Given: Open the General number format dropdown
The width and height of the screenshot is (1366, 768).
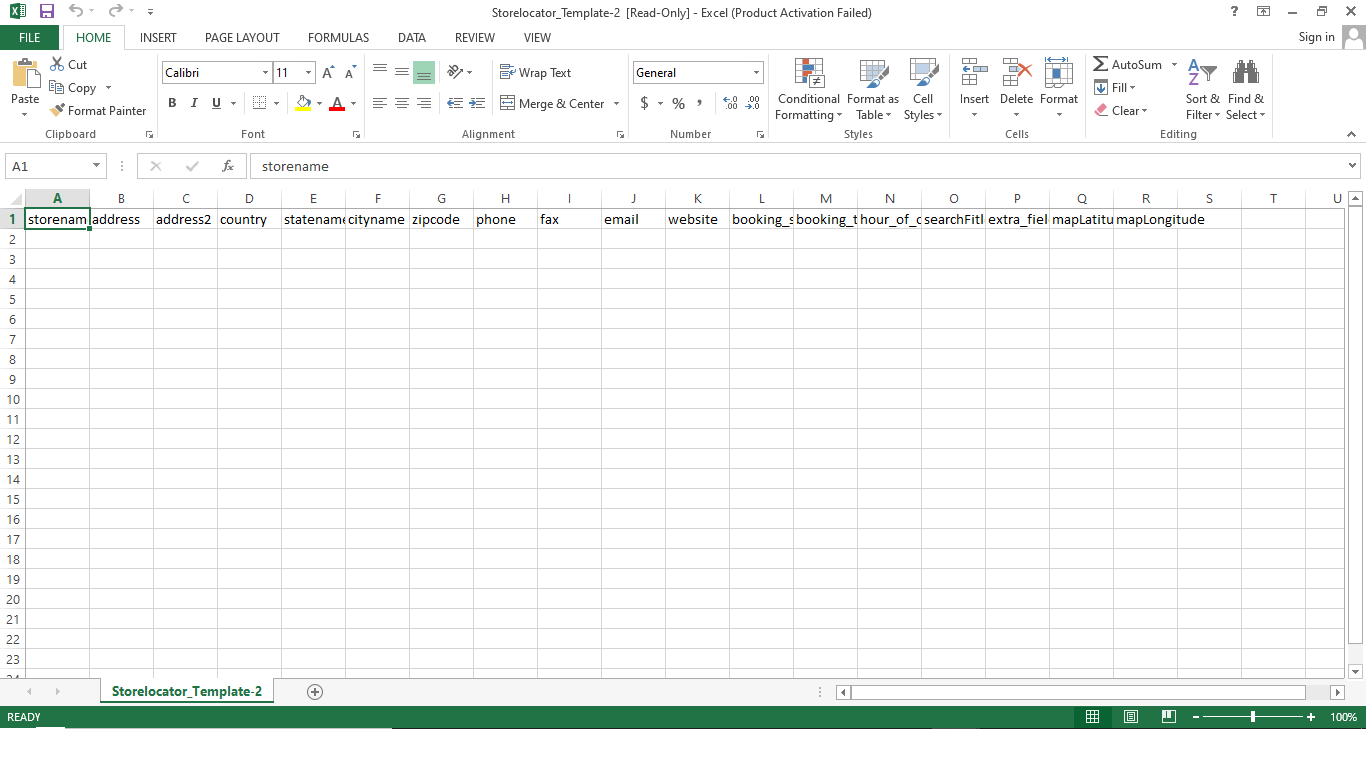Looking at the screenshot, I should (756, 73).
